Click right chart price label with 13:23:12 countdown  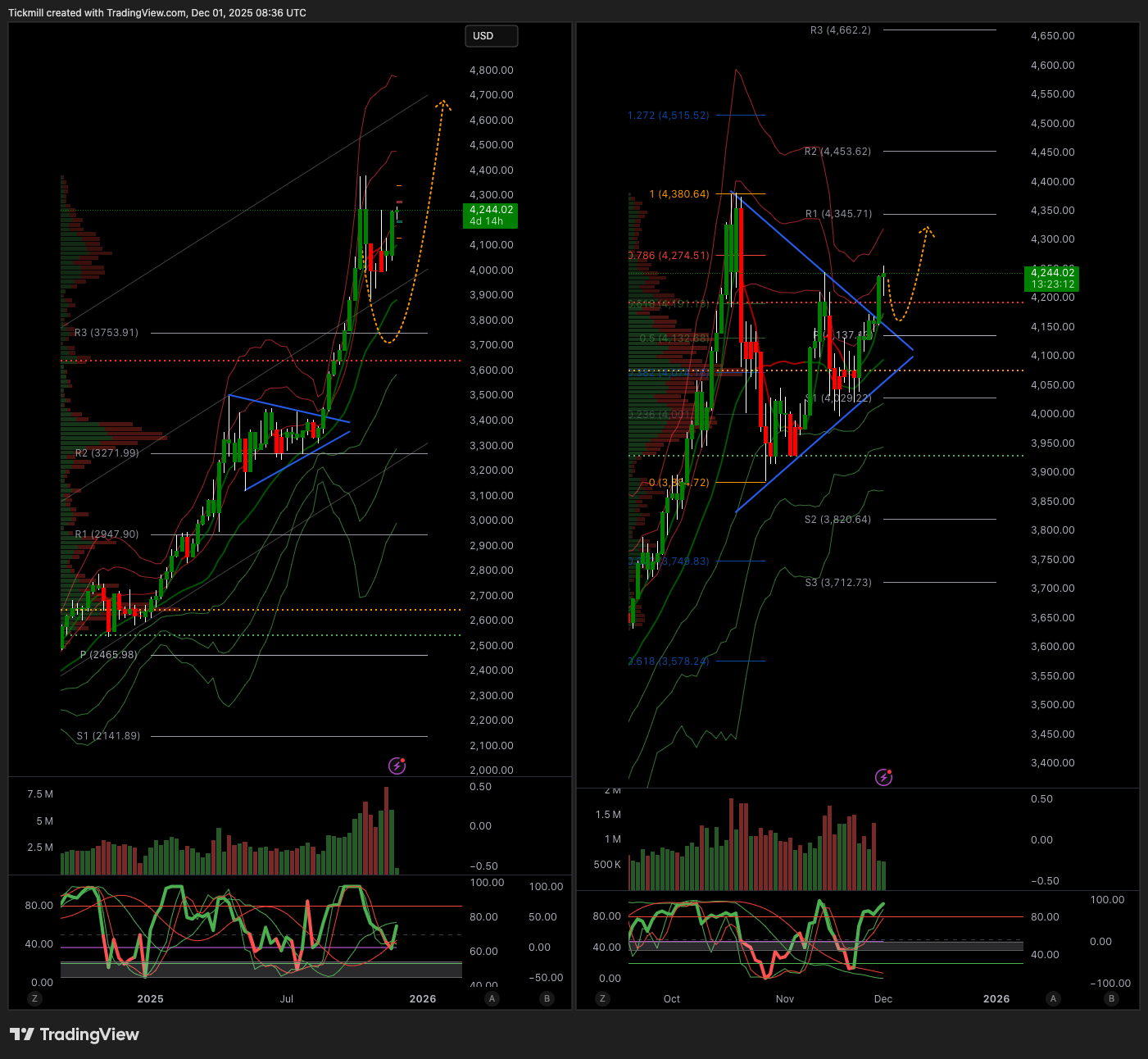click(x=1052, y=279)
